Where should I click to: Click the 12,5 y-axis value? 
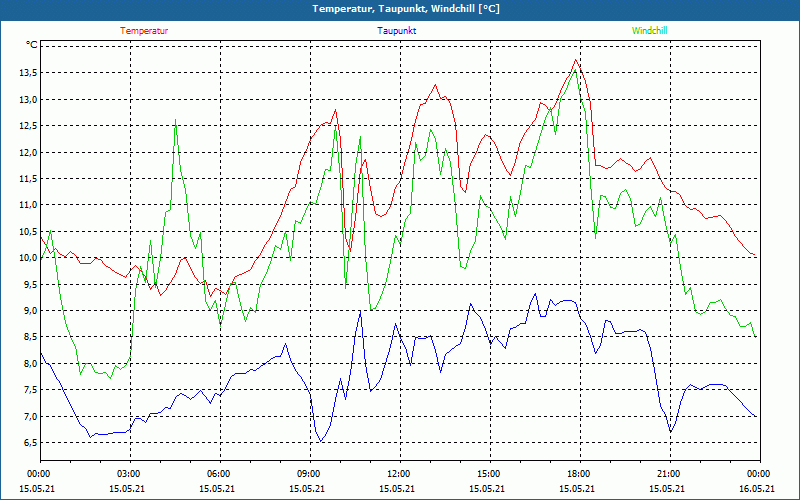pyautogui.click(x=28, y=126)
